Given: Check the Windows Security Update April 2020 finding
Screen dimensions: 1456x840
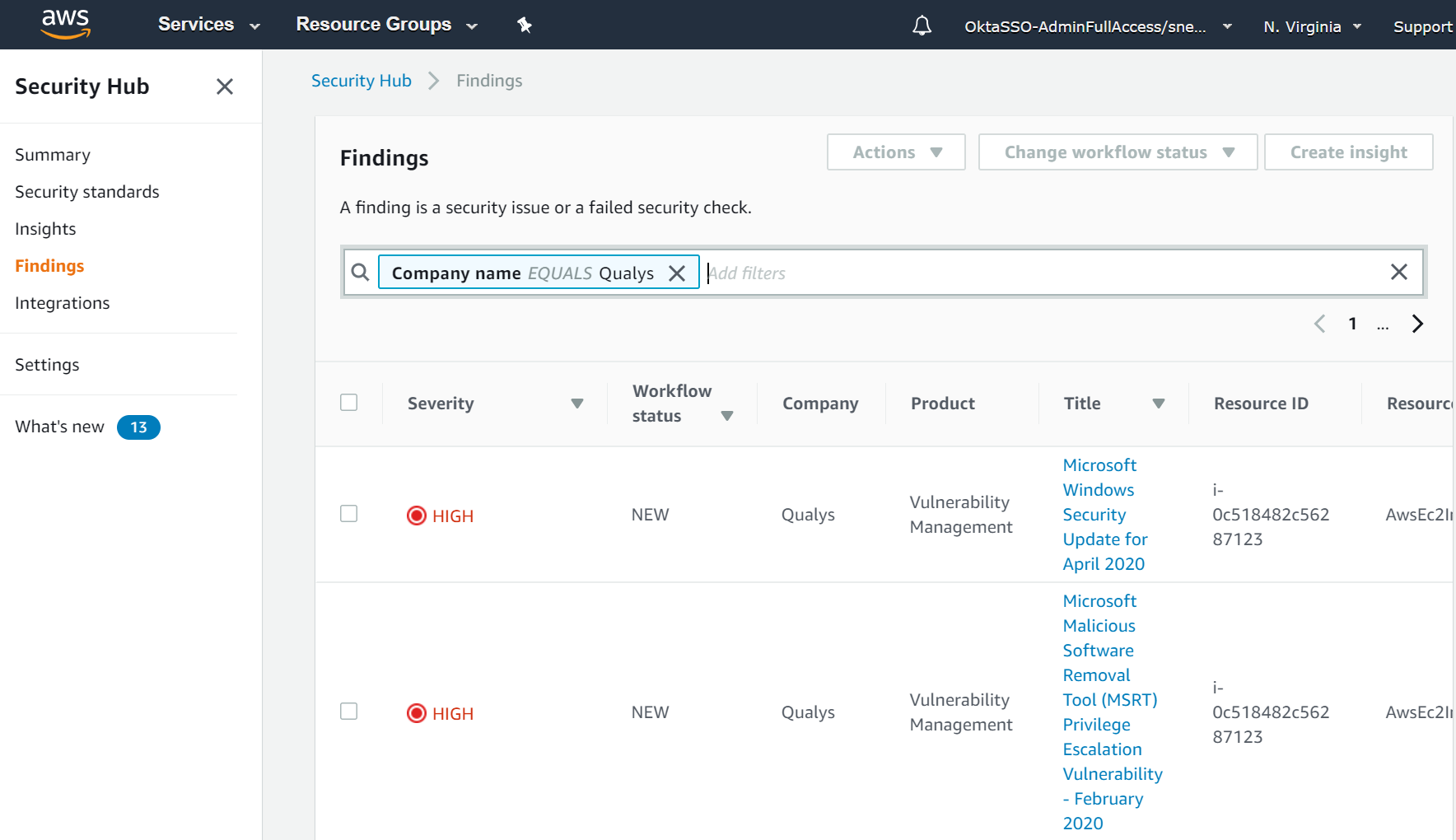Looking at the screenshot, I should coord(349,514).
